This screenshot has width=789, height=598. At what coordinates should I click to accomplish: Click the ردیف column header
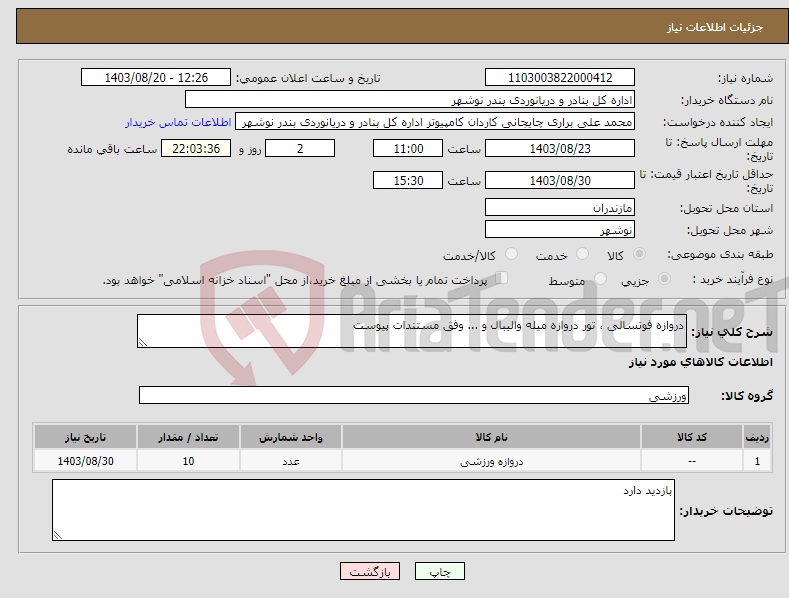[757, 437]
